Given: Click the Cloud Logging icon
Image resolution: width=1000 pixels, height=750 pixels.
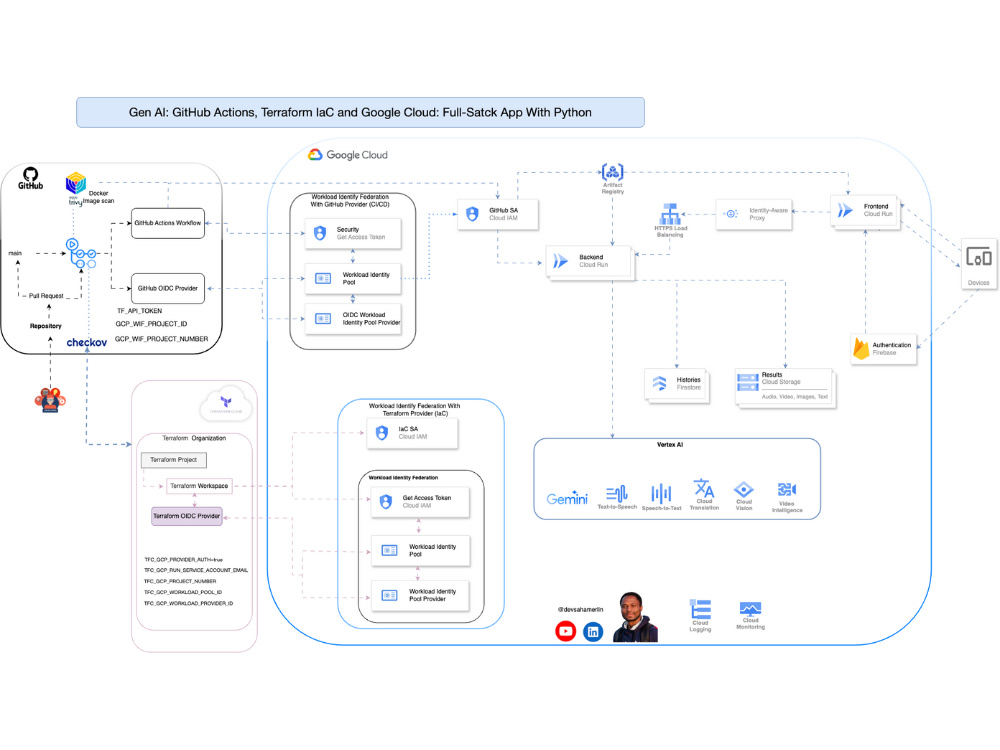Looking at the screenshot, I should point(700,609).
